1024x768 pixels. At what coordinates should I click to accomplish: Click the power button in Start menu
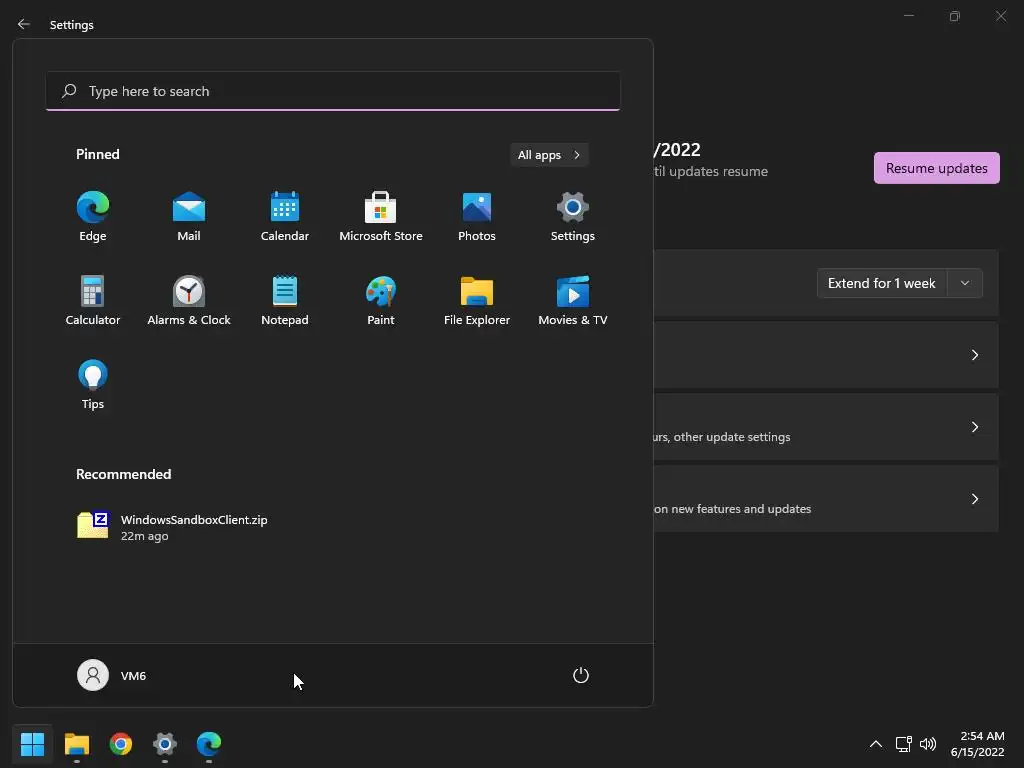(581, 675)
